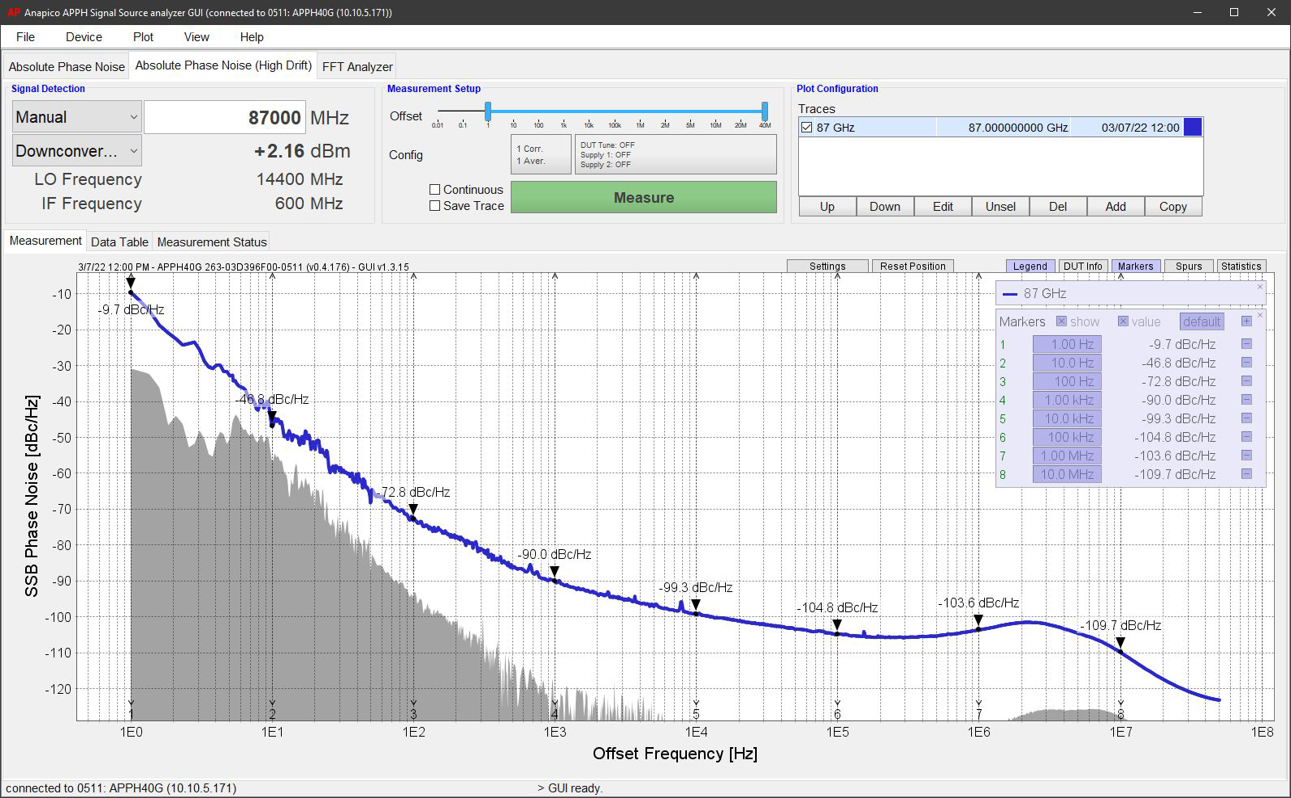Screen dimensions: 1291x798
Task: Open the DUT Tune and Supply config button
Action: [x=676, y=155]
